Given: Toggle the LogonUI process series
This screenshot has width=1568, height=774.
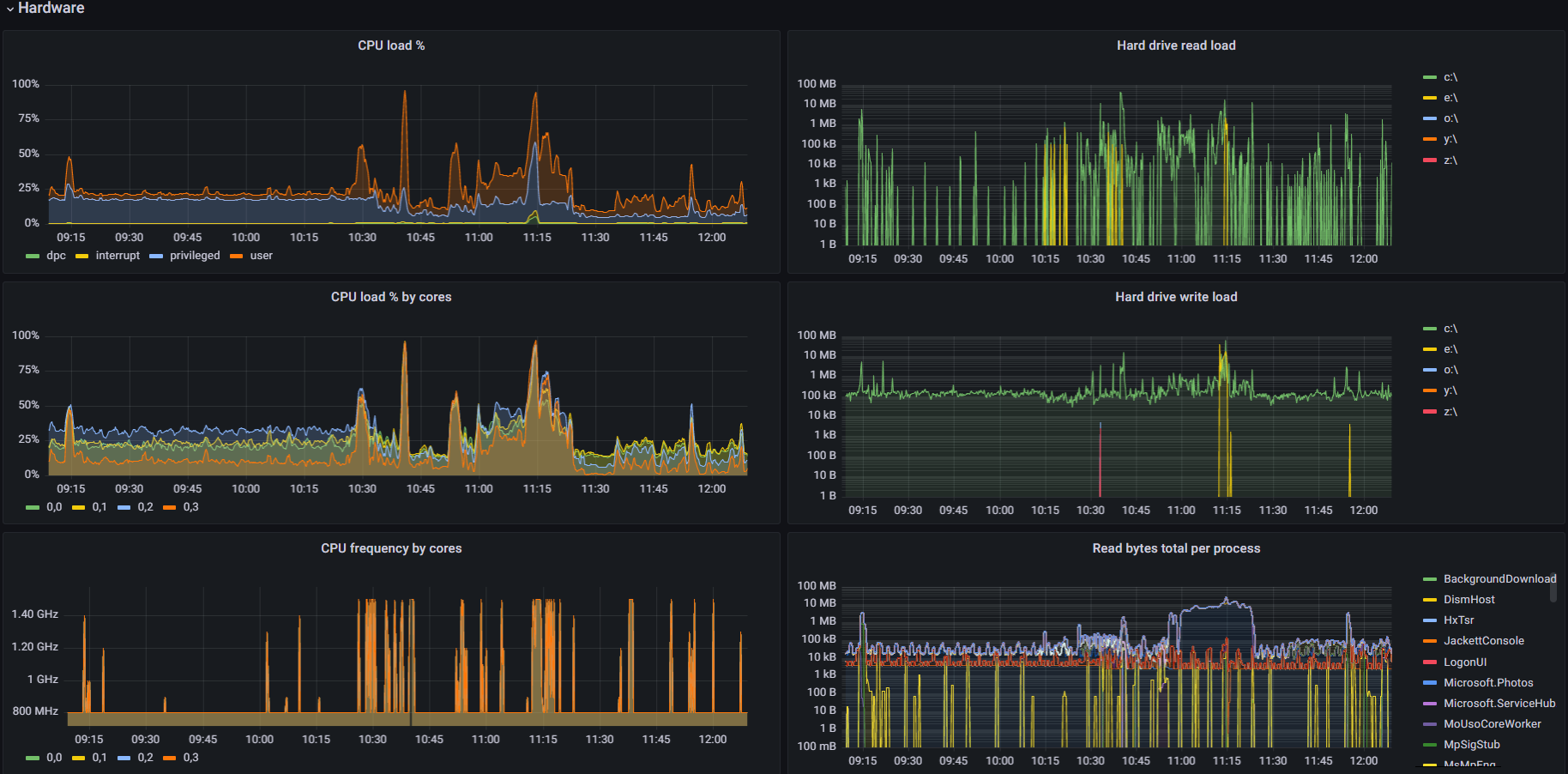Looking at the screenshot, I should click(x=1465, y=662).
